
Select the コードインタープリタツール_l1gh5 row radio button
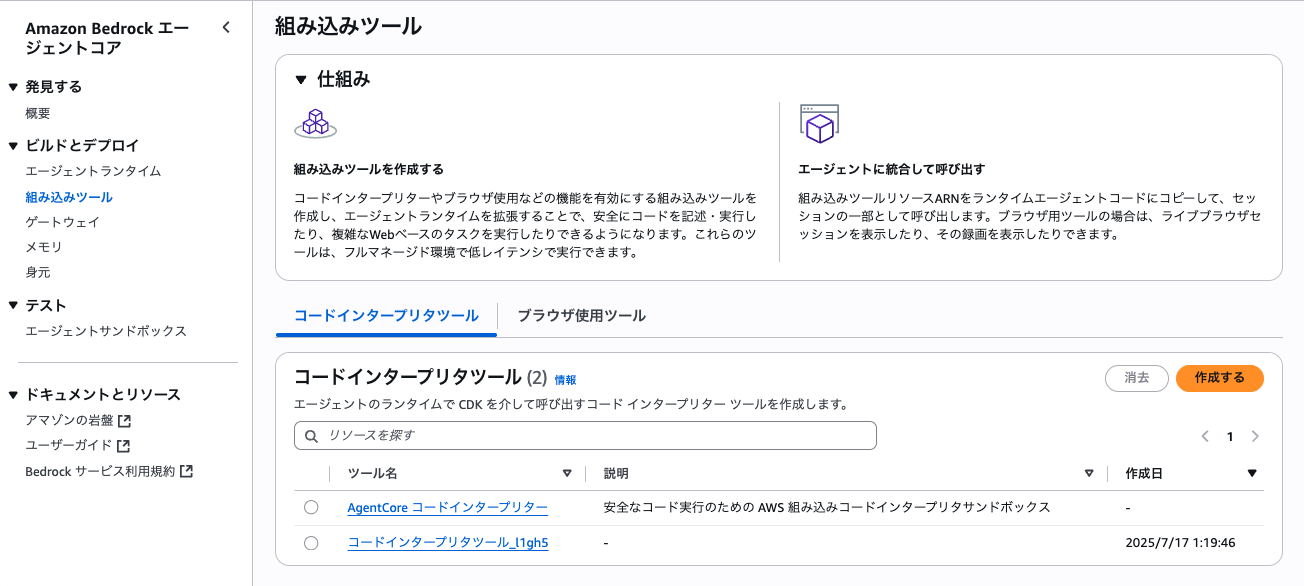(311, 543)
